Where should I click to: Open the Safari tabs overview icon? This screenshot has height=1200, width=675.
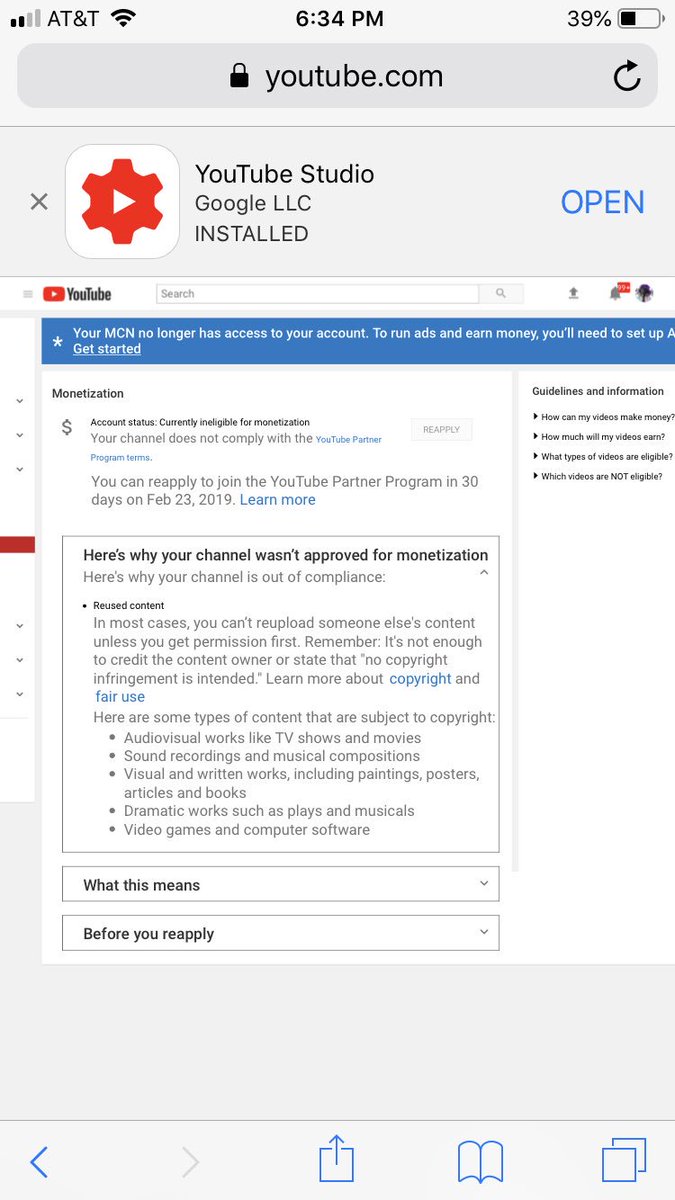point(624,1161)
